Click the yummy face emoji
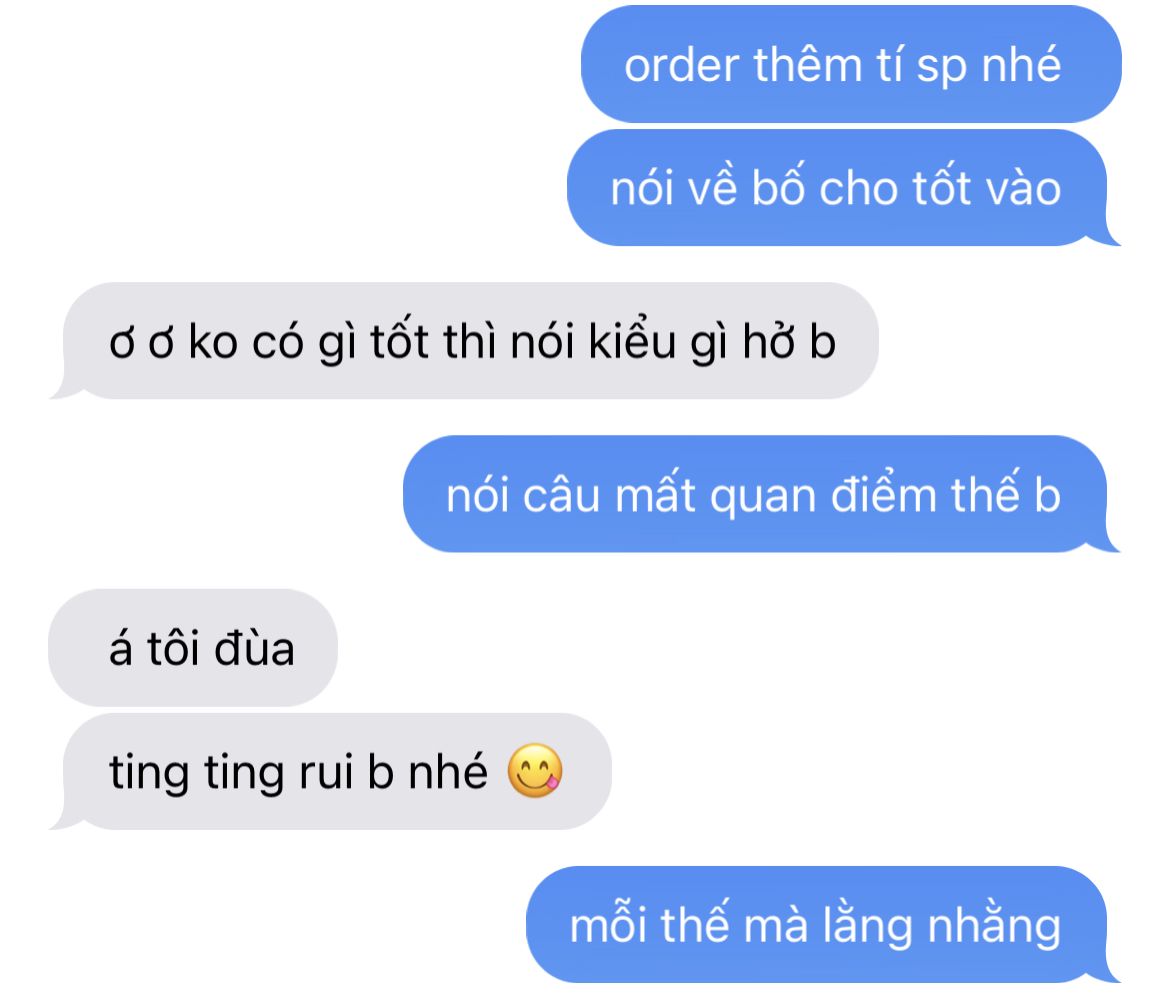Image resolution: width=1170 pixels, height=999 pixels. coord(534,771)
